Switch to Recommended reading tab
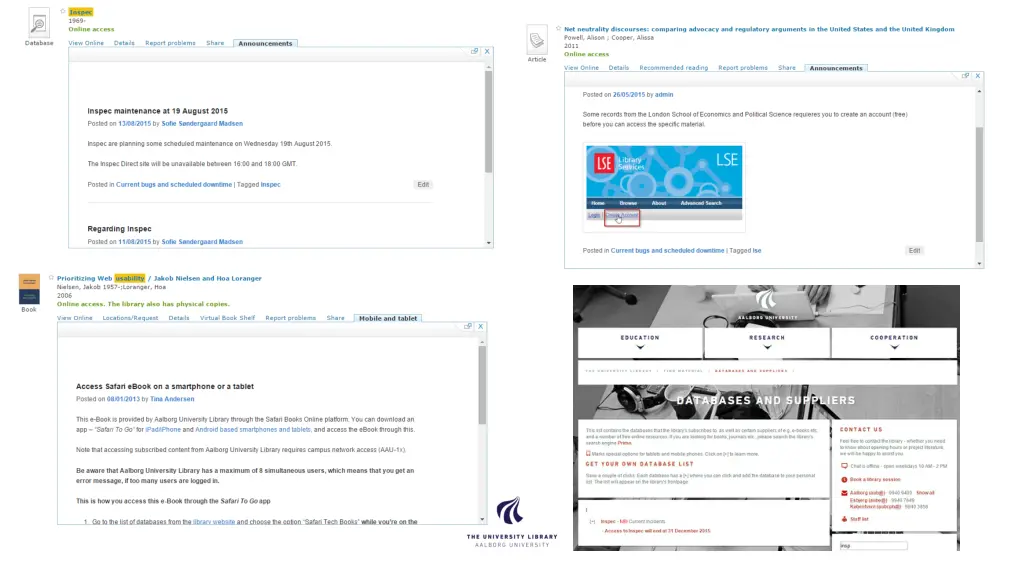1024x576 pixels. click(673, 68)
